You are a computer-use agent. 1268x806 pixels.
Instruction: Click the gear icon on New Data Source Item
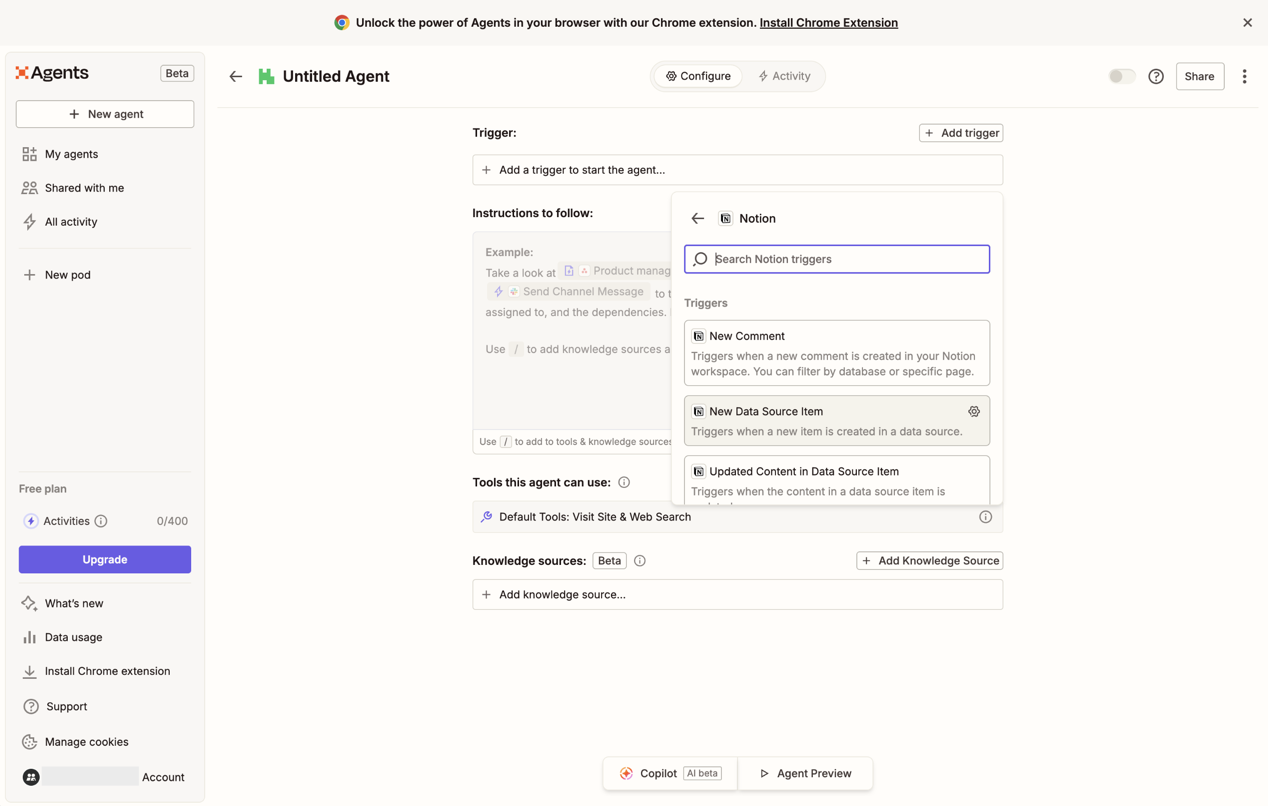coord(973,411)
